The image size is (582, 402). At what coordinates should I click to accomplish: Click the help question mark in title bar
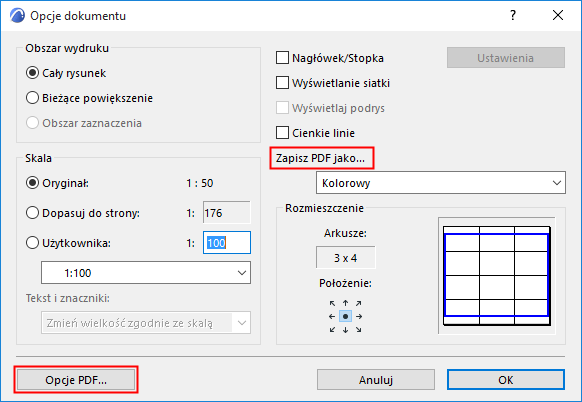513,15
